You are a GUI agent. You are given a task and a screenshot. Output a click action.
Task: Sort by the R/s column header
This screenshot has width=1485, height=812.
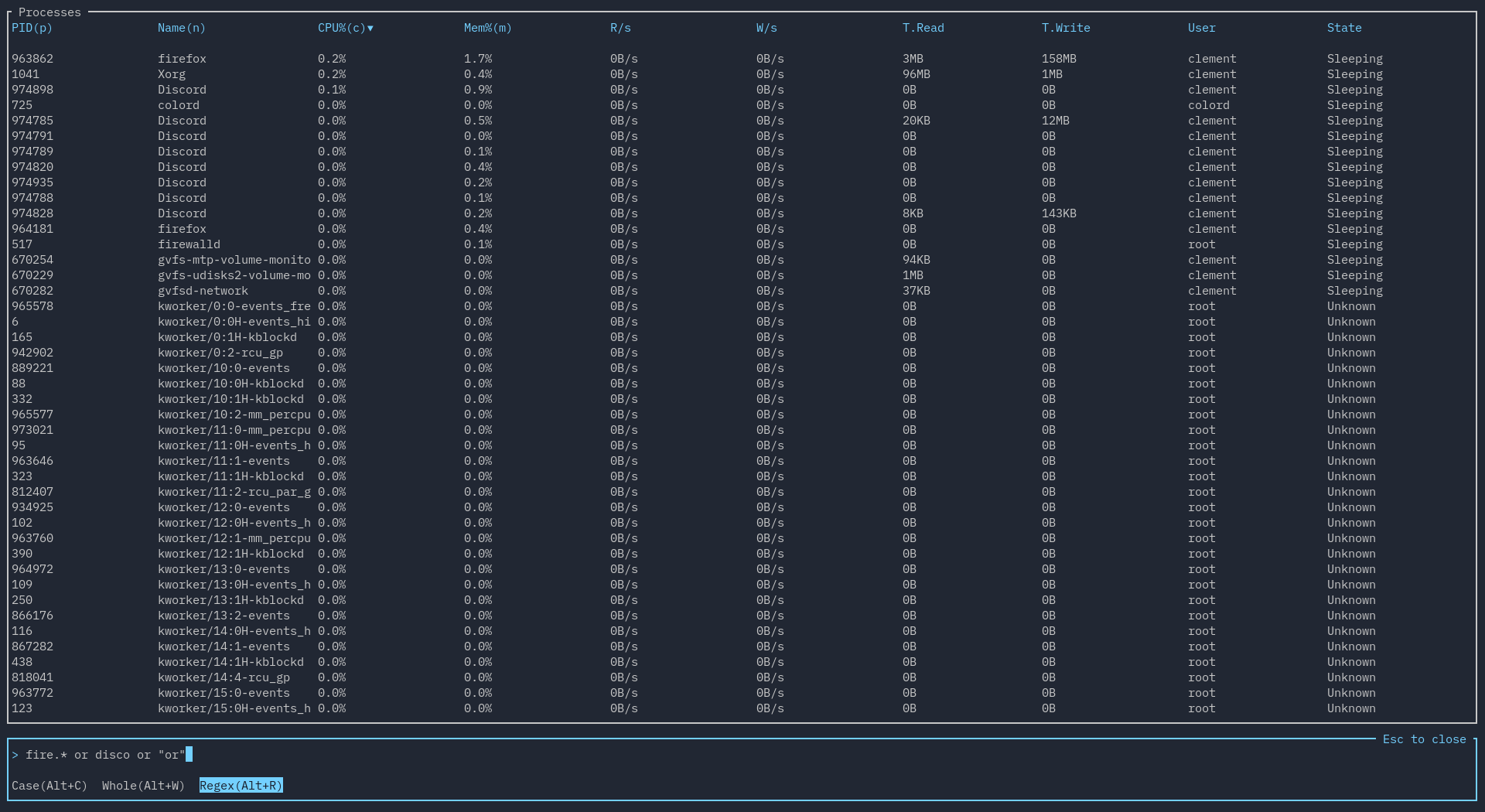(620, 28)
